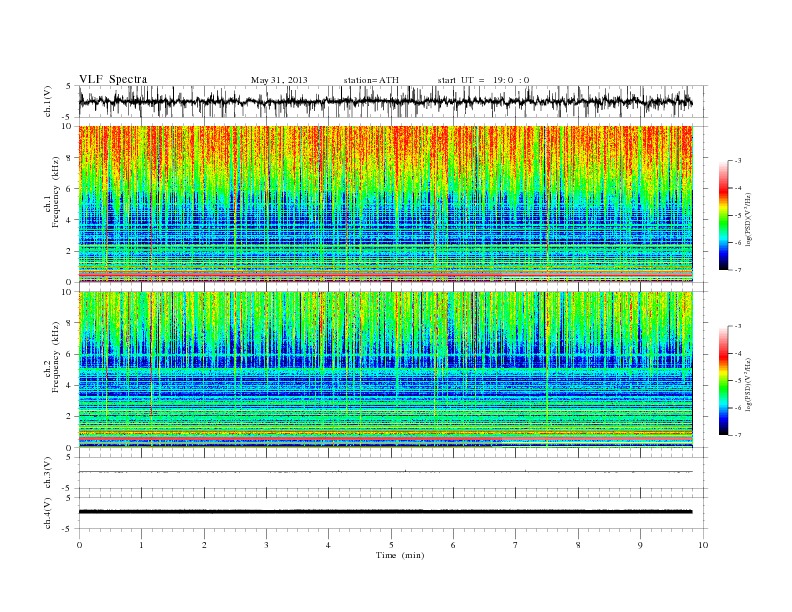Click the "9" tick label on time axis

tap(640, 545)
